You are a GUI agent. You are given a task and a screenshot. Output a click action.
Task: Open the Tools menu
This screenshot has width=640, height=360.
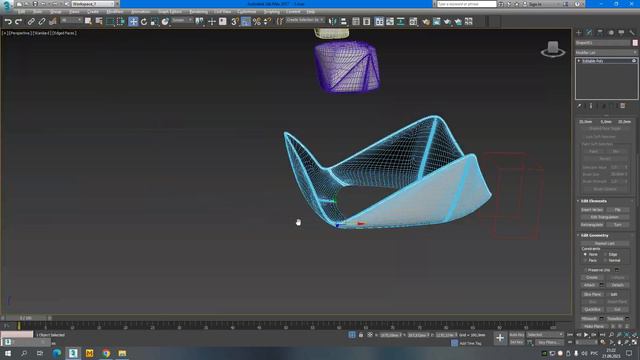[37, 12]
